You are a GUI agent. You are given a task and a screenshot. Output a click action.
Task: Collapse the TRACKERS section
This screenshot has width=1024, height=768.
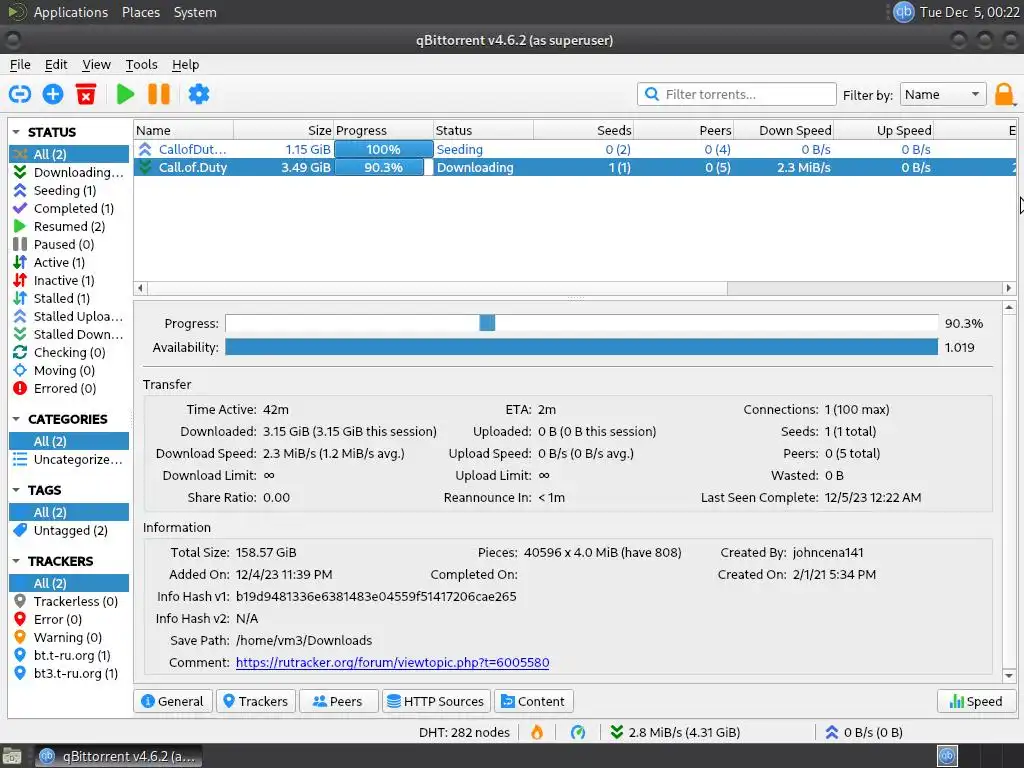(x=16, y=561)
